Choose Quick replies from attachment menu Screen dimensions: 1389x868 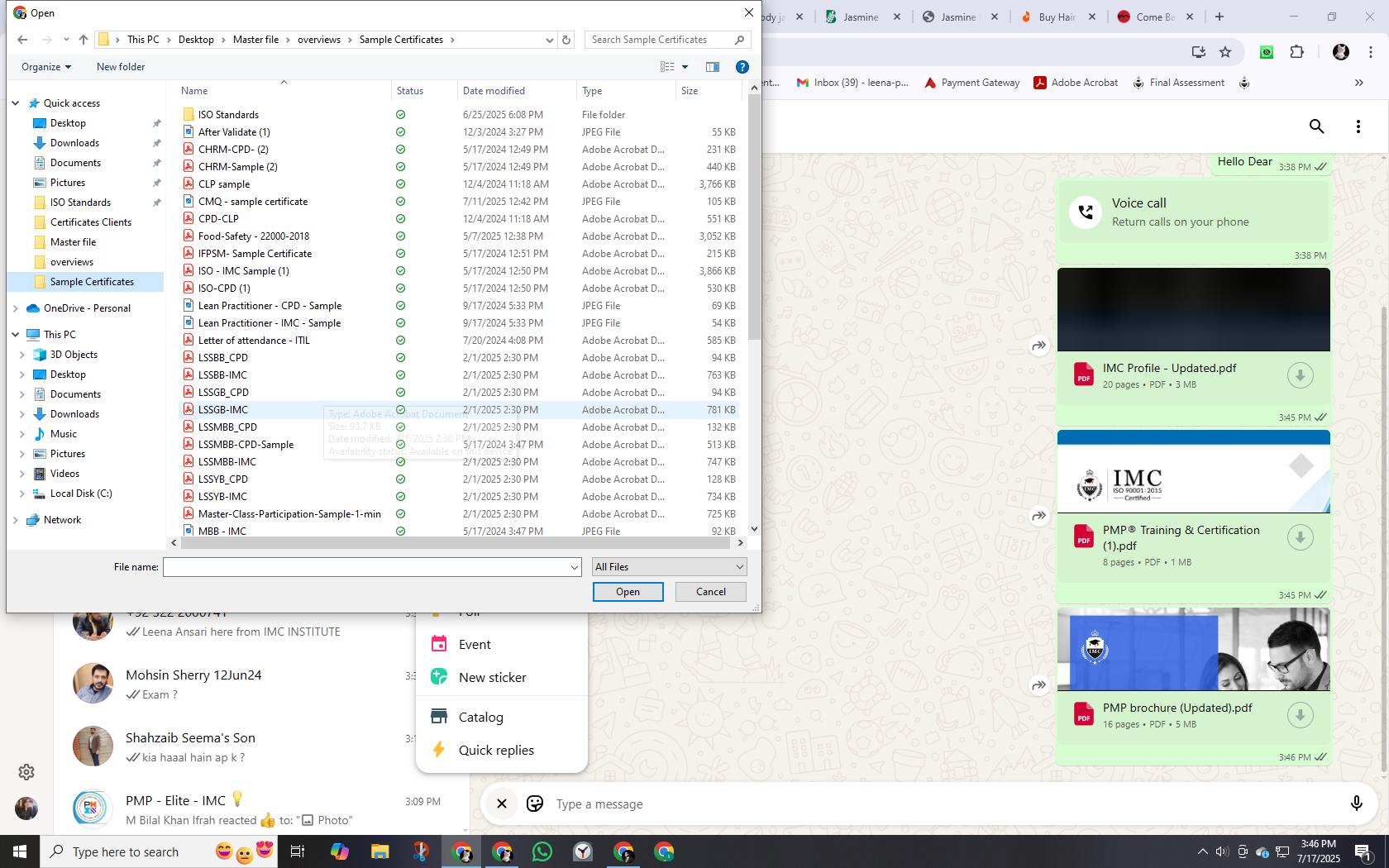click(x=501, y=751)
